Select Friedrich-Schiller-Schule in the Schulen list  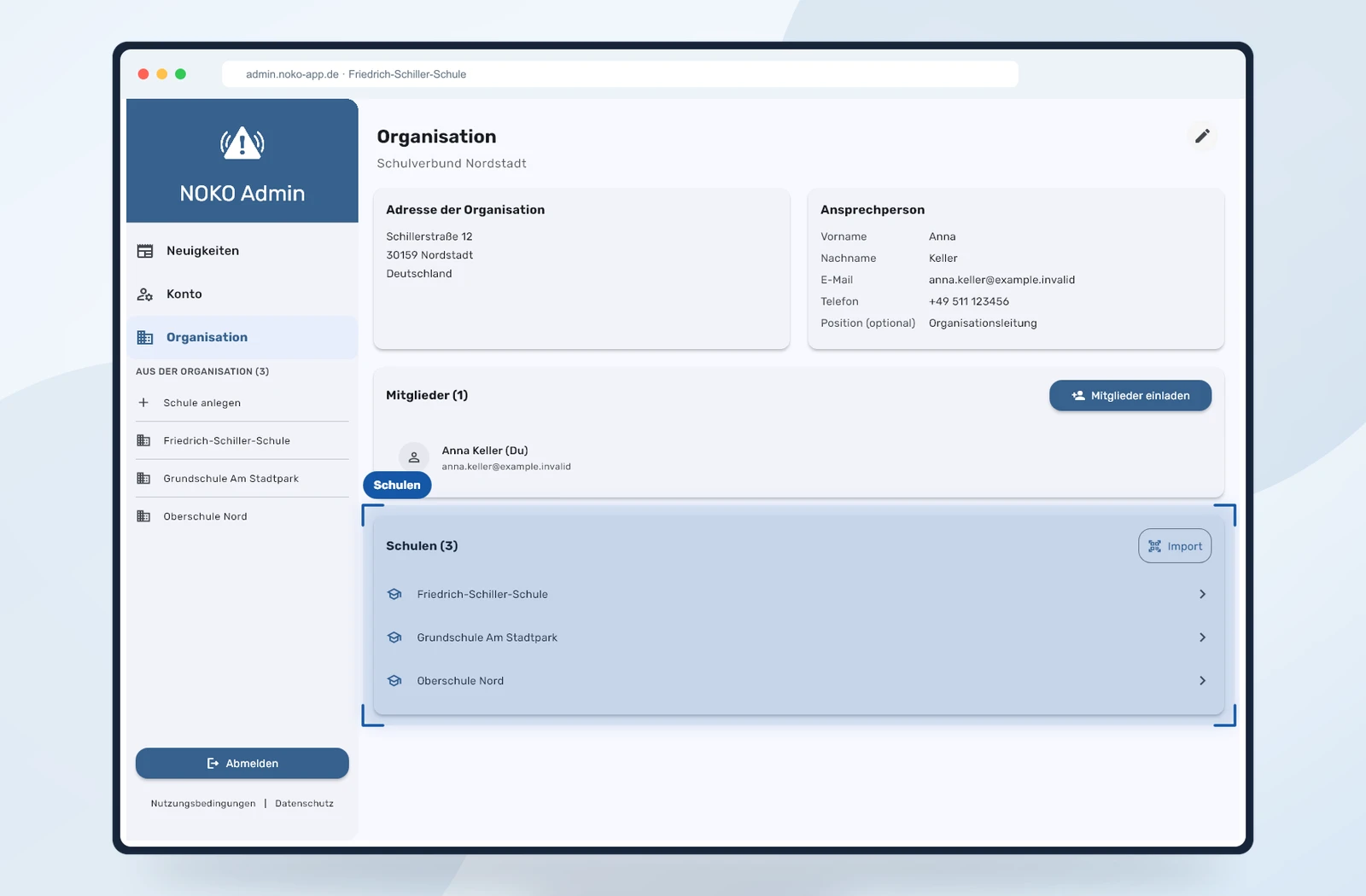[798, 595]
